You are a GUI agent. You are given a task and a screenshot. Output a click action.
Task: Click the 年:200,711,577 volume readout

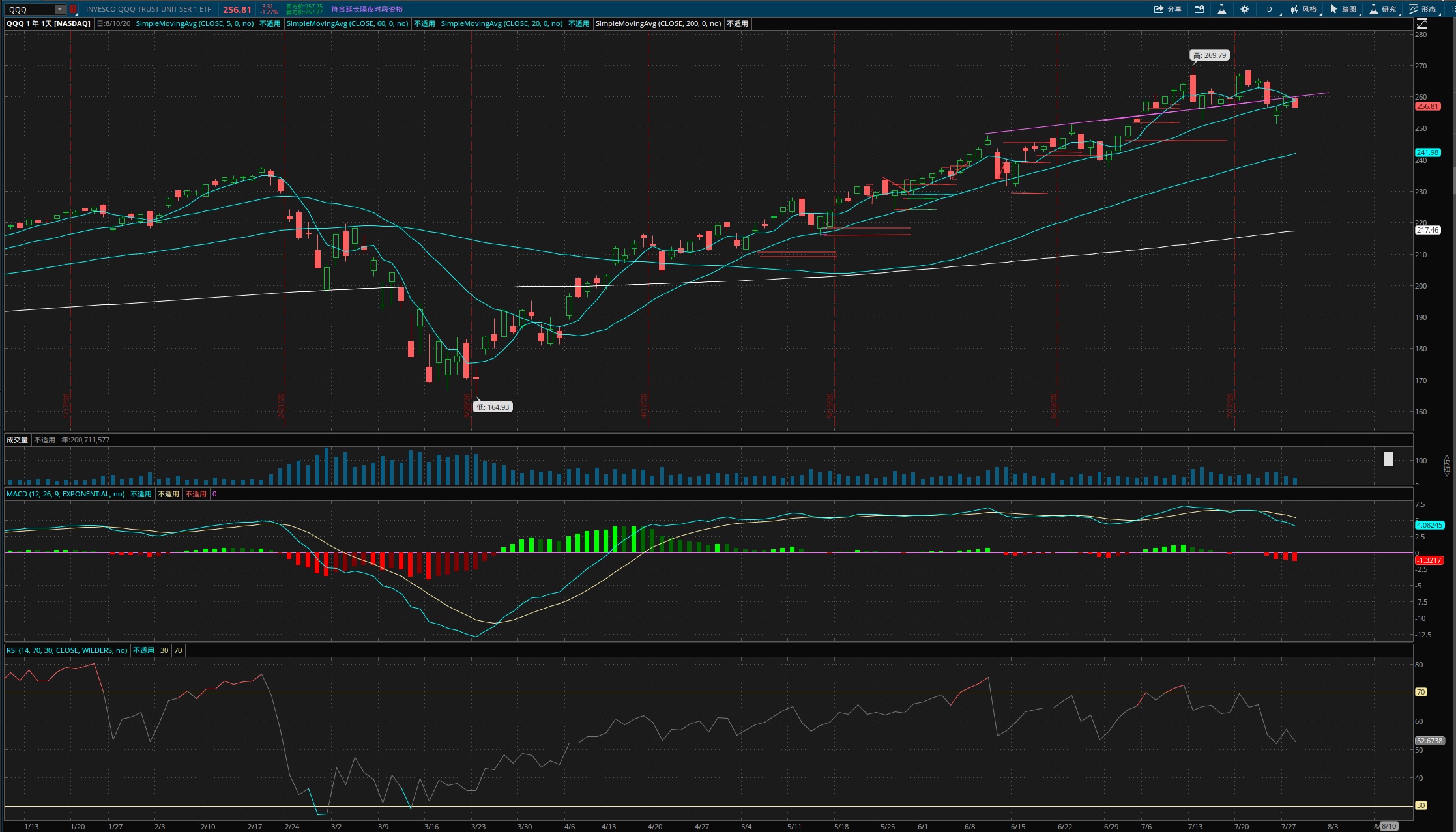tap(85, 440)
